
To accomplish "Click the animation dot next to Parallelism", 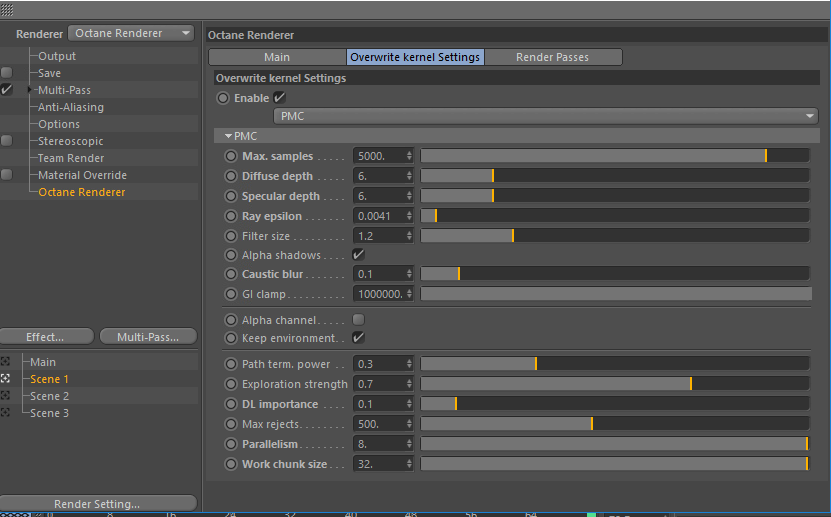I will [x=231, y=444].
